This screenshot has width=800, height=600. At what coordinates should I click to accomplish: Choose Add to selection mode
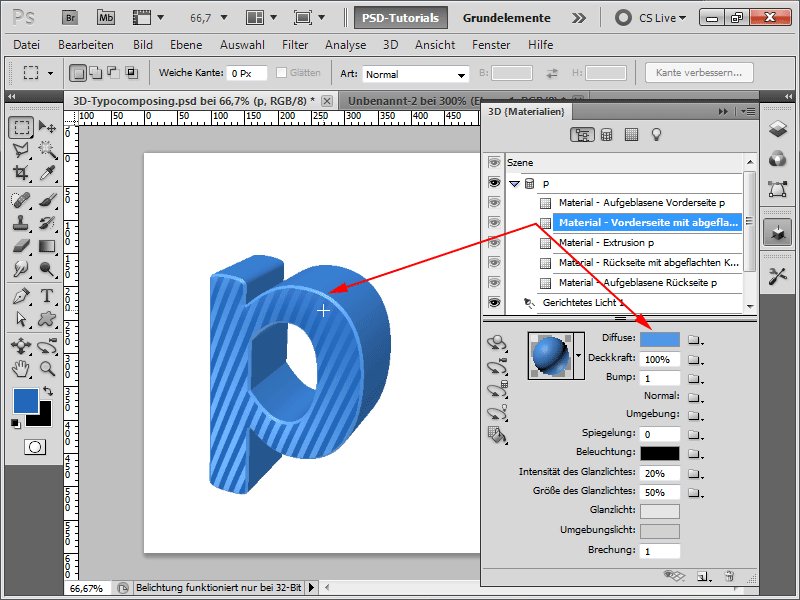95,73
